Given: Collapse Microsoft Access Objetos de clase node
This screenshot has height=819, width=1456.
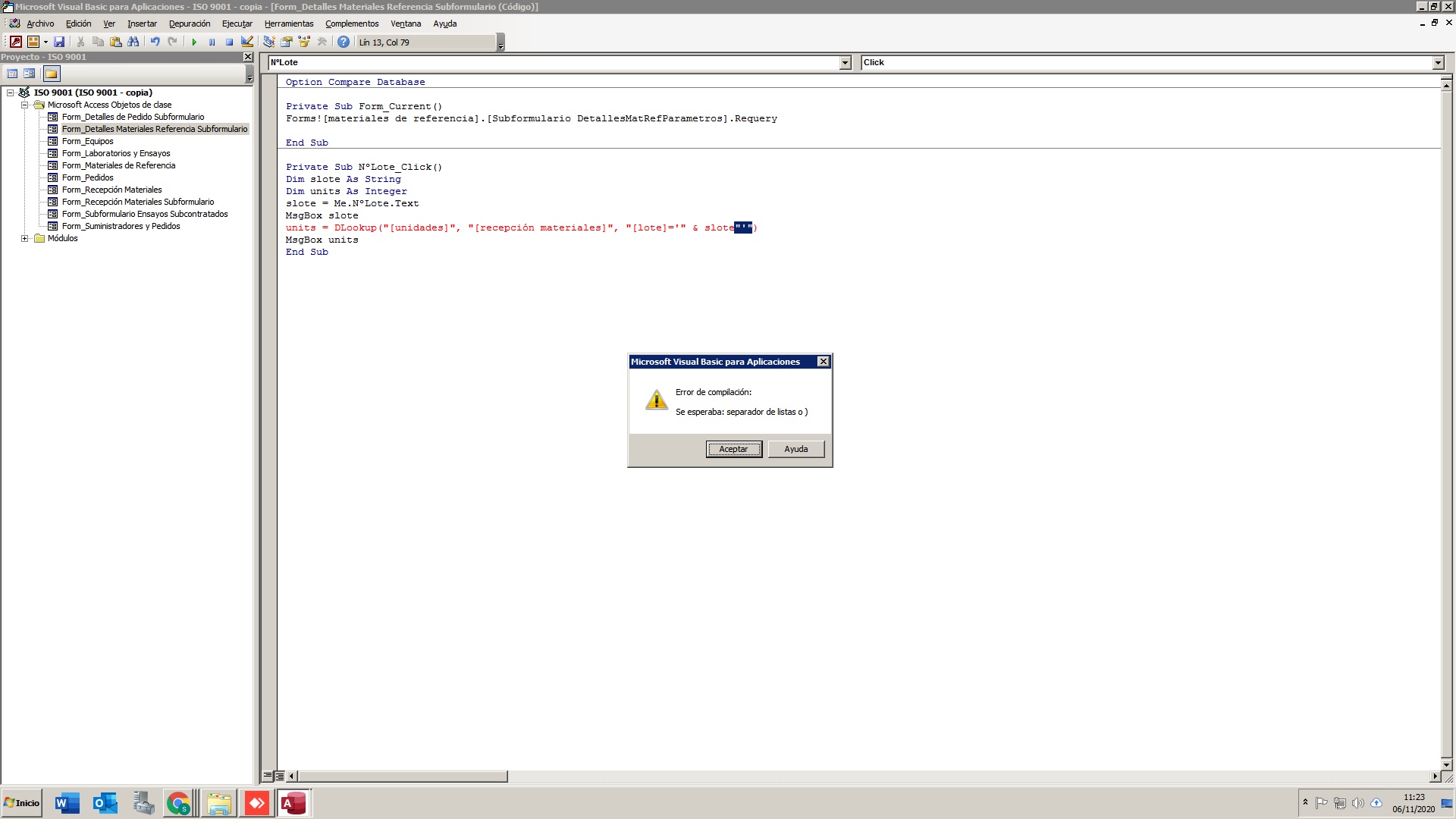Looking at the screenshot, I should 24,105.
